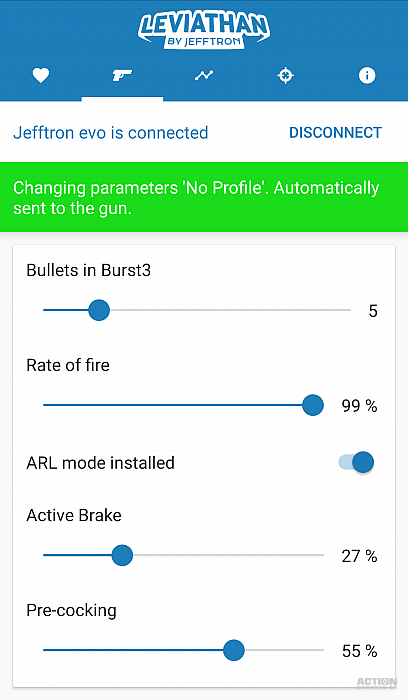Viewport: 408px width, 700px height.
Task: Select the gun settings tab icon
Action: pos(122,75)
